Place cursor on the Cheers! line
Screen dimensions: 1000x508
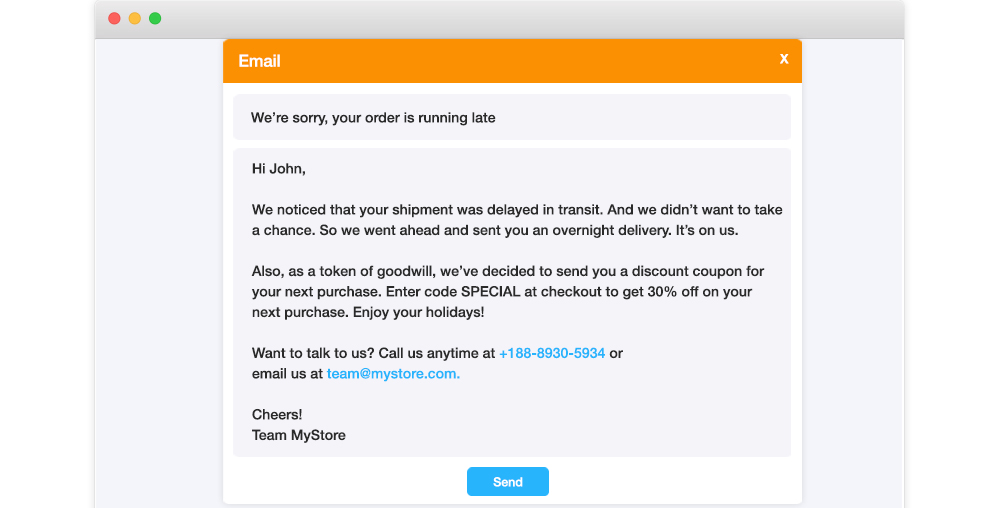[x=277, y=414]
